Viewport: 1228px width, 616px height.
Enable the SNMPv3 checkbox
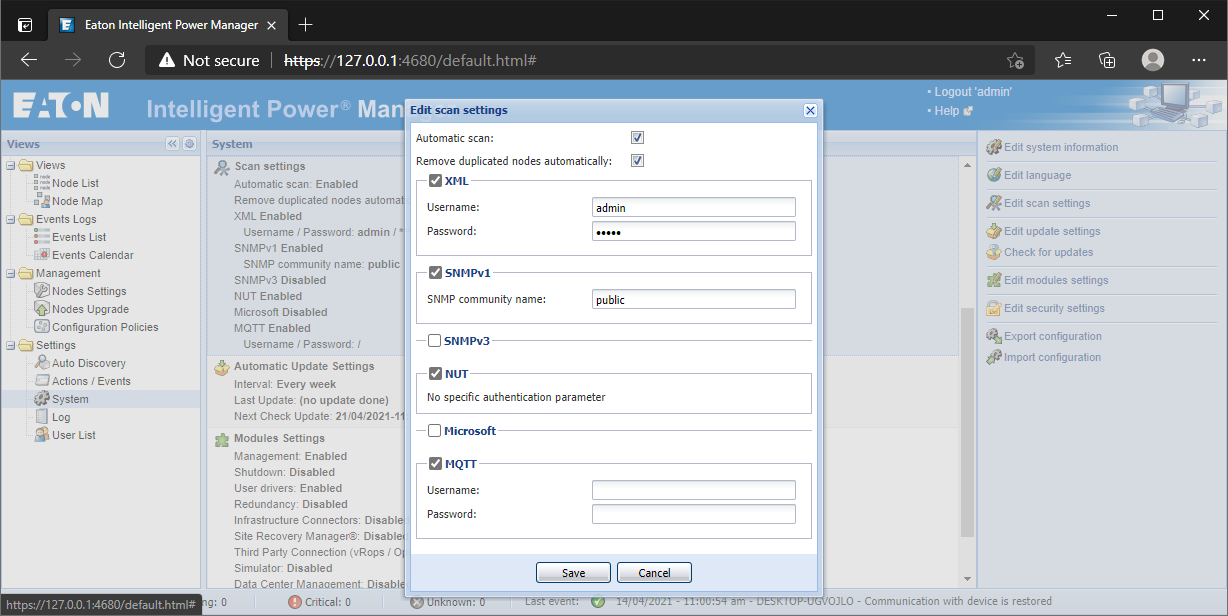point(435,341)
